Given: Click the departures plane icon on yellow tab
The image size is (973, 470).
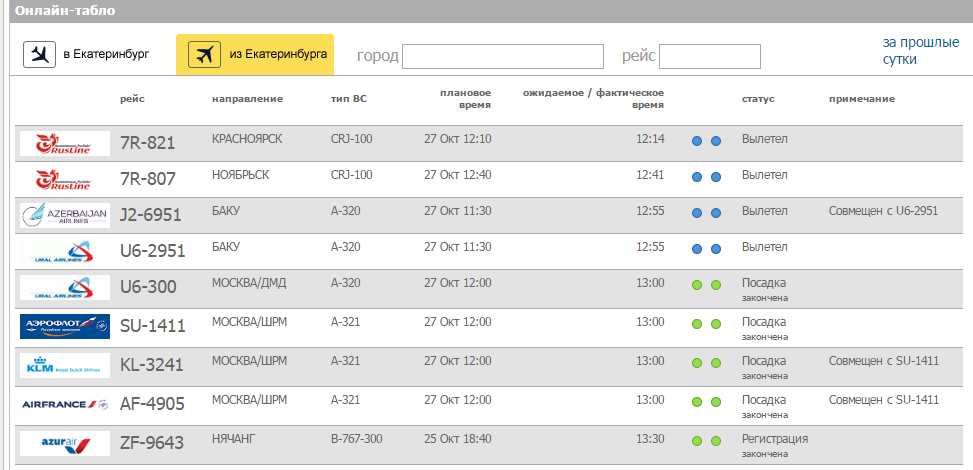Looking at the screenshot, I should point(204,54).
